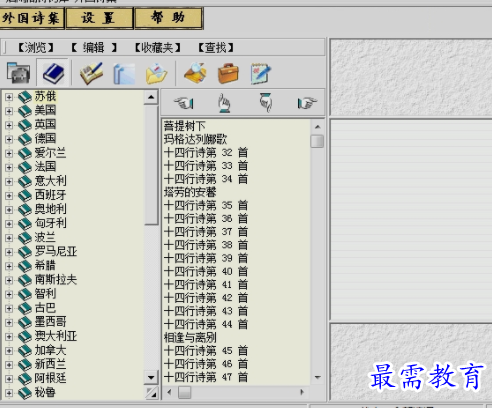Image resolution: width=492 pixels, height=408 pixels.
Task: Select 十四行诗第 34 首 in the list
Action: 206,179
